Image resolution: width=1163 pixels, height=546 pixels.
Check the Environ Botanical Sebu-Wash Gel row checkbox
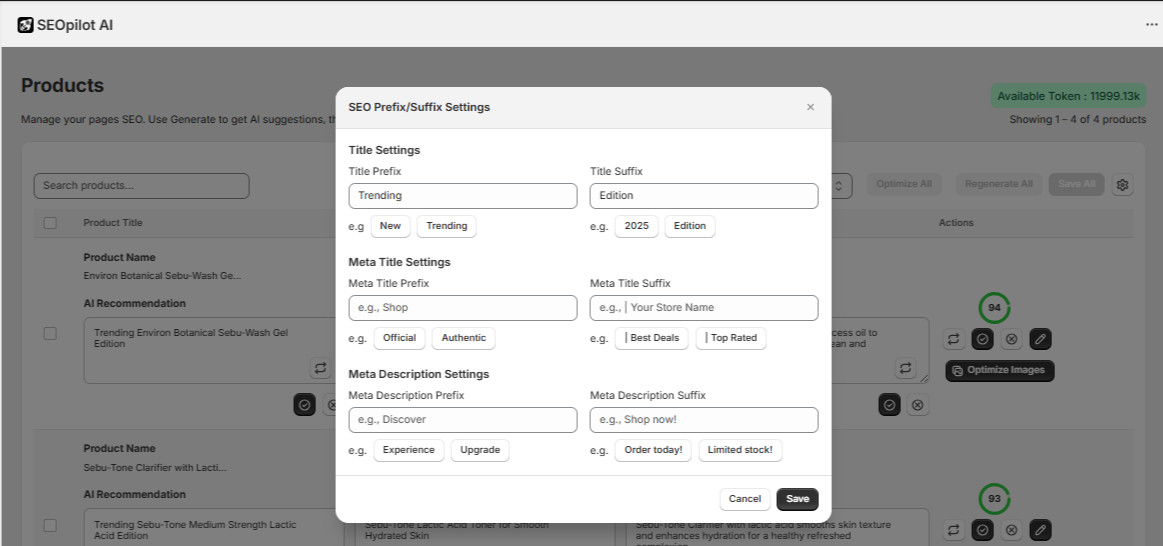pyautogui.click(x=50, y=333)
